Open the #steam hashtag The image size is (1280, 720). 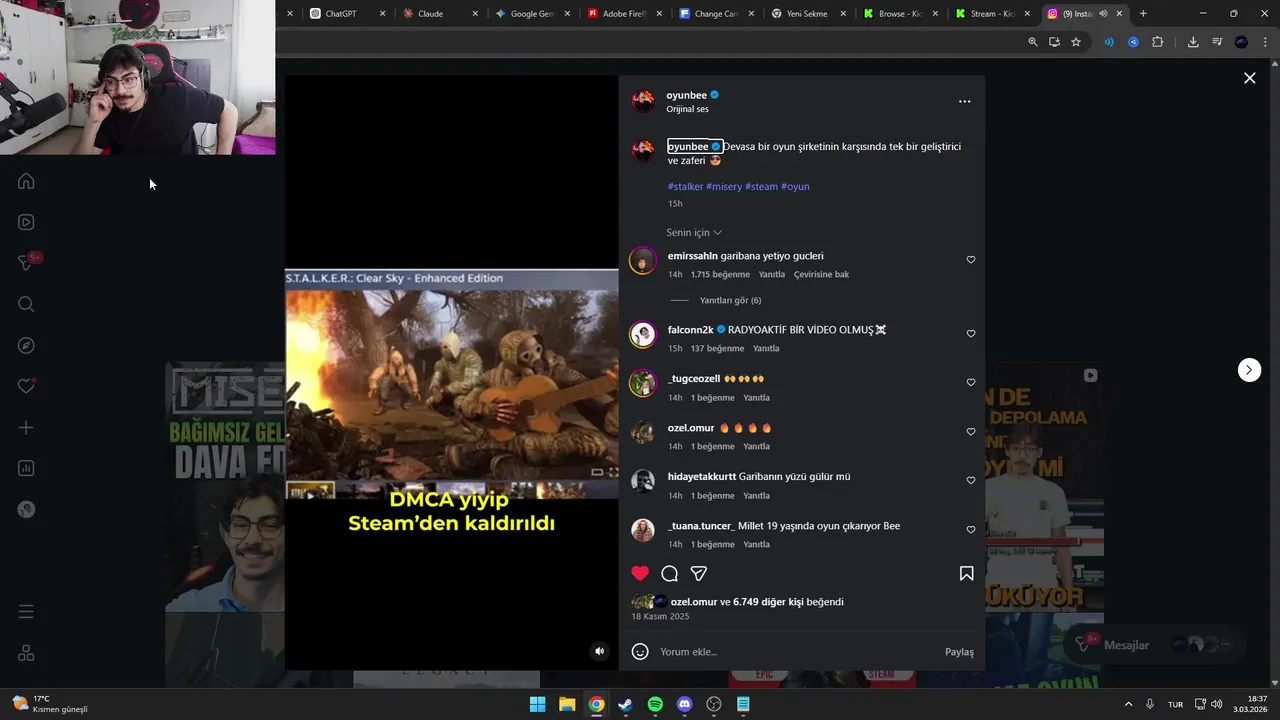tap(761, 187)
